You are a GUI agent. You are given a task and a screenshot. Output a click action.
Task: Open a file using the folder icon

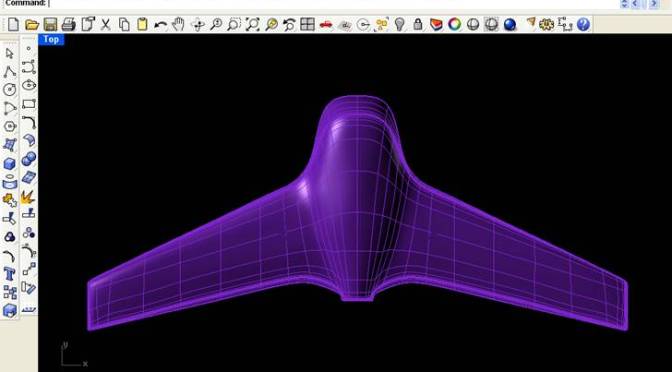[32, 24]
